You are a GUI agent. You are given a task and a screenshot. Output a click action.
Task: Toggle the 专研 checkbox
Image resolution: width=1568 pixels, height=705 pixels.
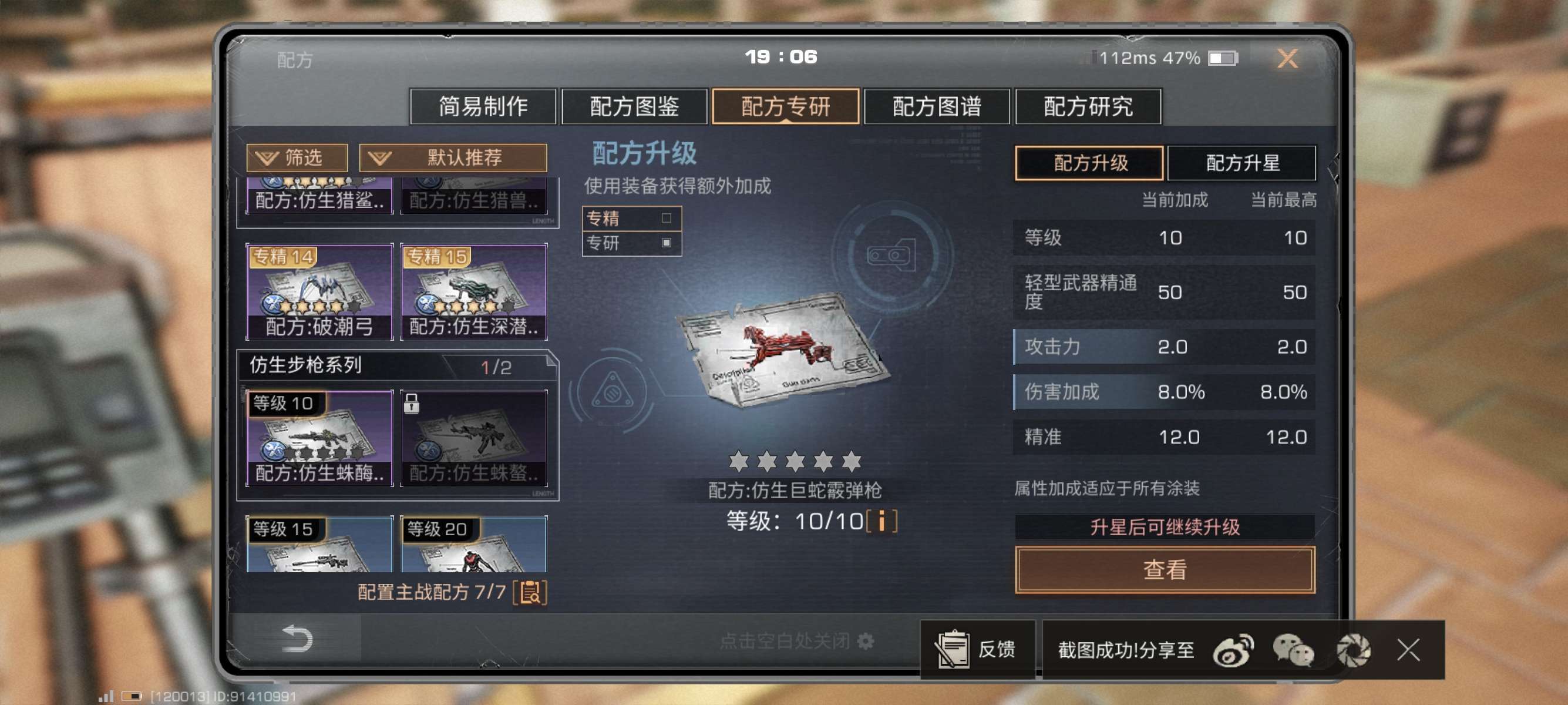(x=667, y=242)
